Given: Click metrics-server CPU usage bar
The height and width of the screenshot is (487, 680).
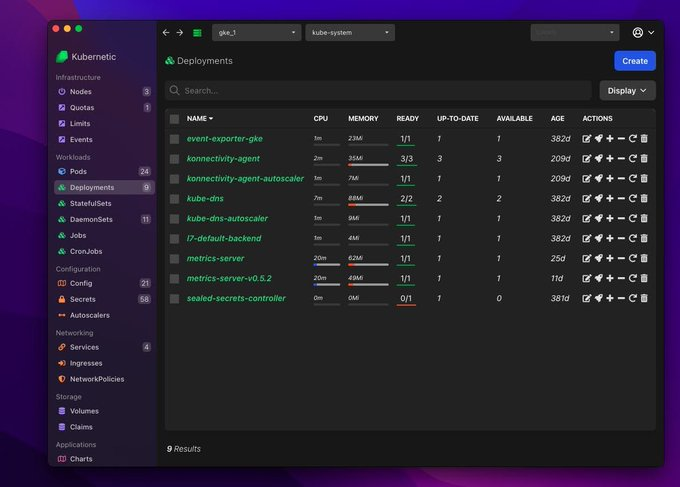Looking at the screenshot, I should tap(327, 265).
